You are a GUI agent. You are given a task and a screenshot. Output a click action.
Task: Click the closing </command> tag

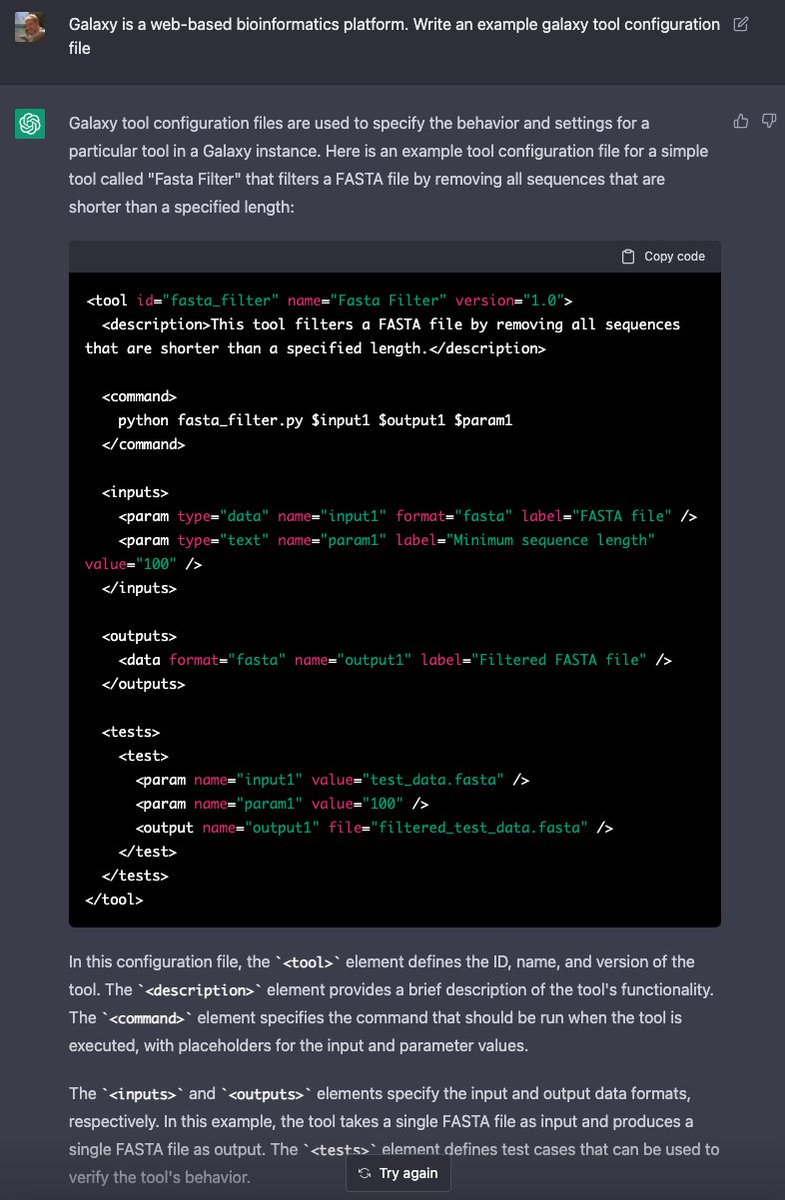(143, 445)
